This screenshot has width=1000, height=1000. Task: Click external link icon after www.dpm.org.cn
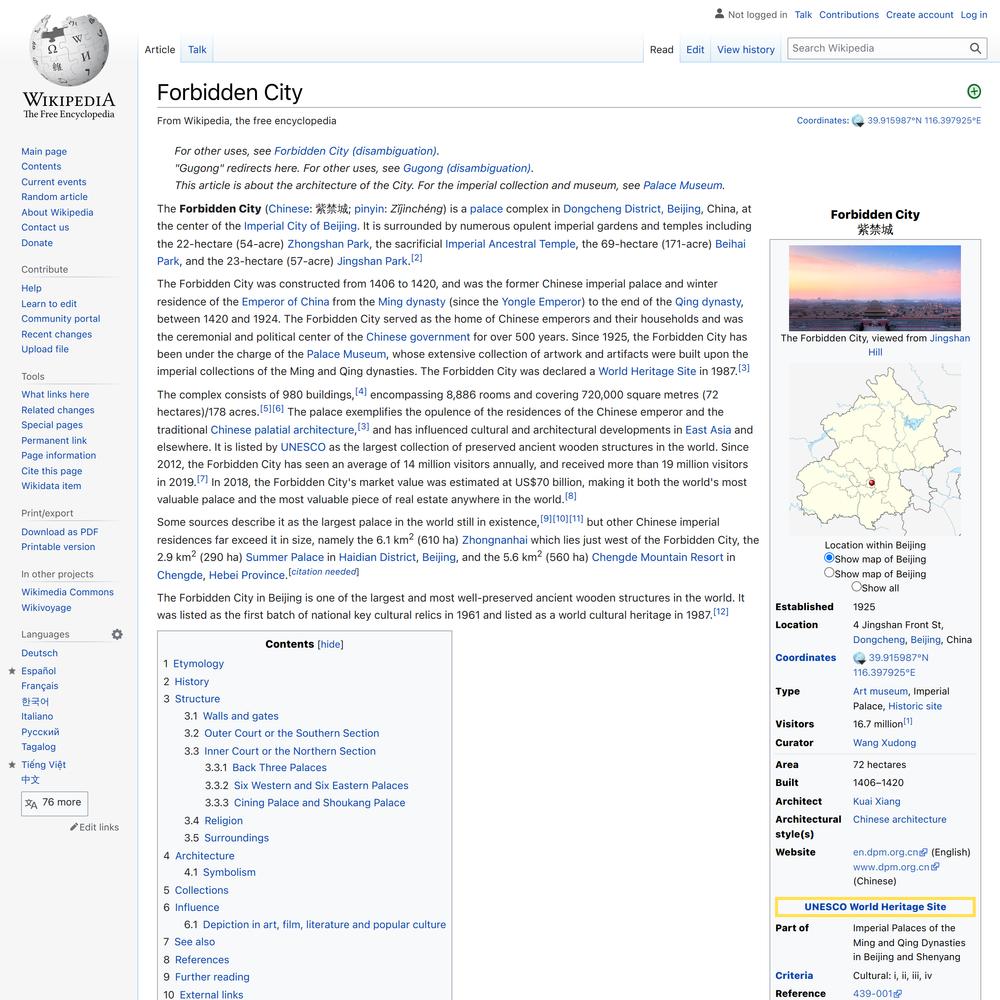click(x=935, y=867)
